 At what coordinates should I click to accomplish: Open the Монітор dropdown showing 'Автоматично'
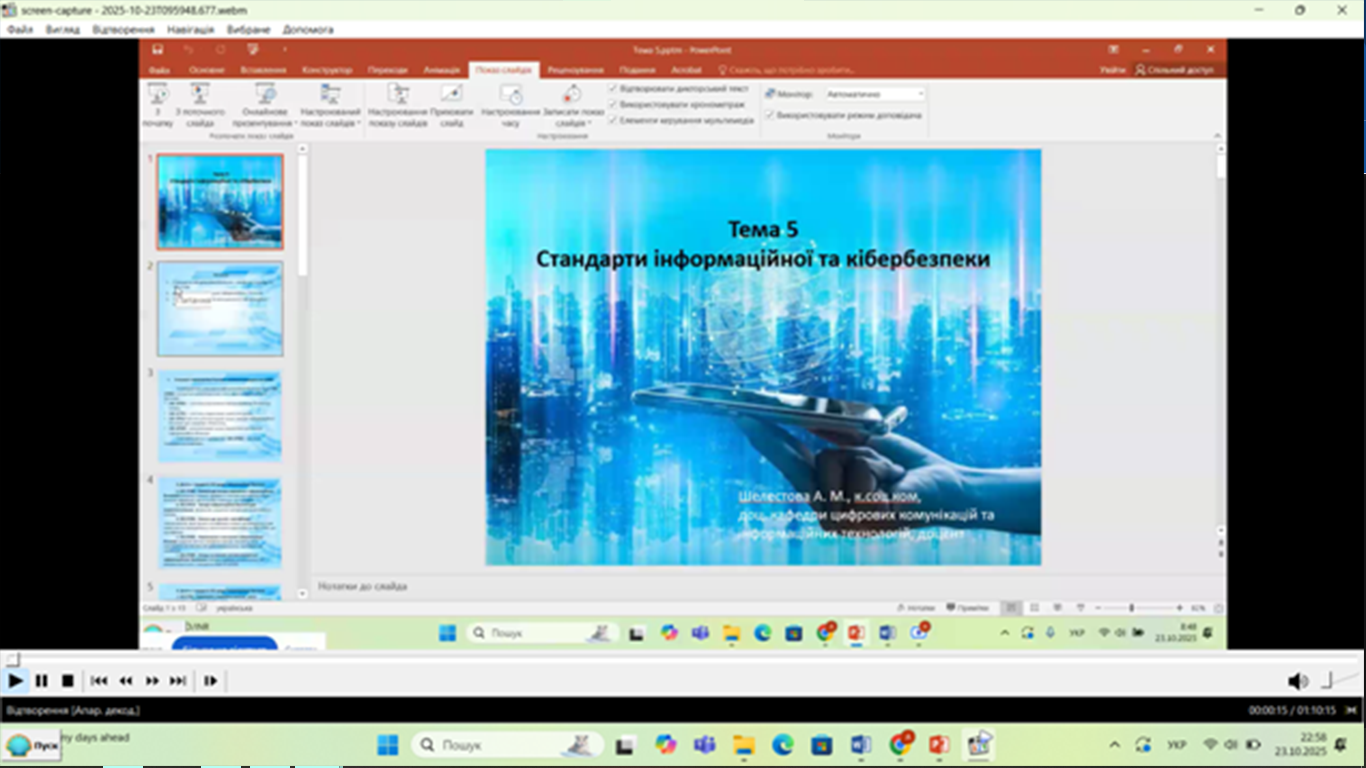pos(875,94)
